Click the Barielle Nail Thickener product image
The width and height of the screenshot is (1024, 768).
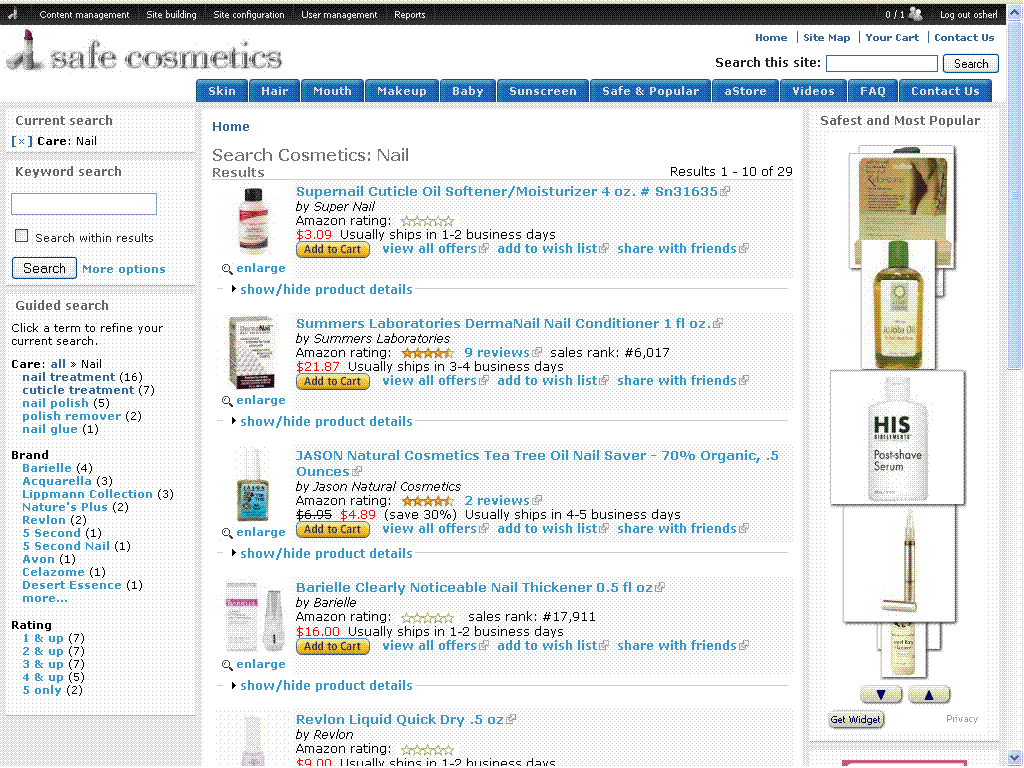[x=255, y=617]
